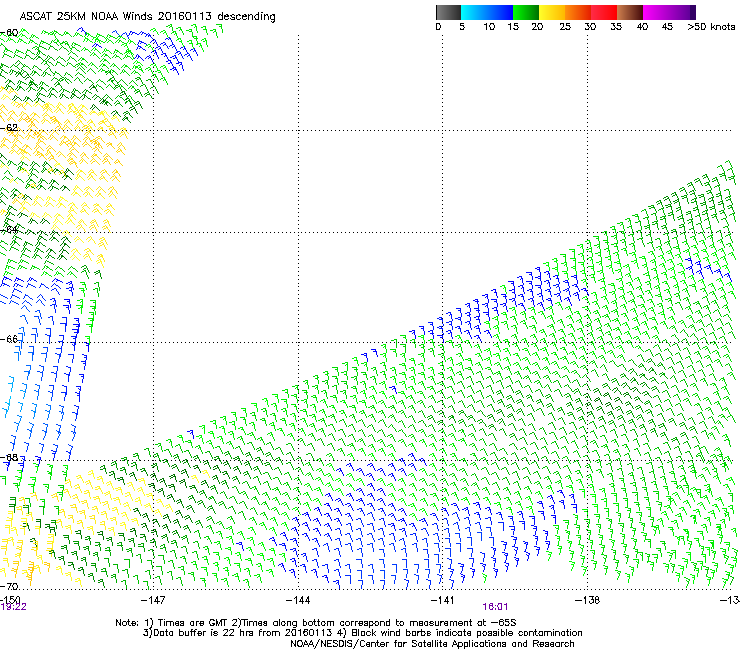Click the yellow 20-25 knots color swatch
The height and width of the screenshot is (650, 740).
tap(552, 12)
